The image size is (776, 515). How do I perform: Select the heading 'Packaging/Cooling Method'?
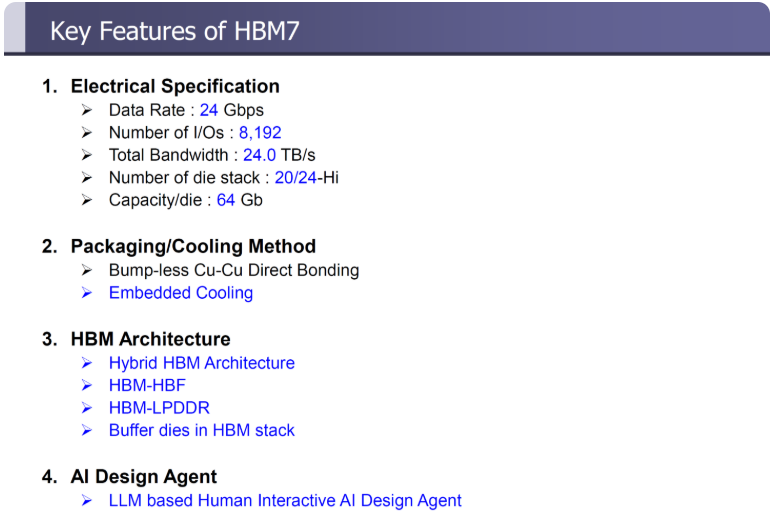pos(193,246)
